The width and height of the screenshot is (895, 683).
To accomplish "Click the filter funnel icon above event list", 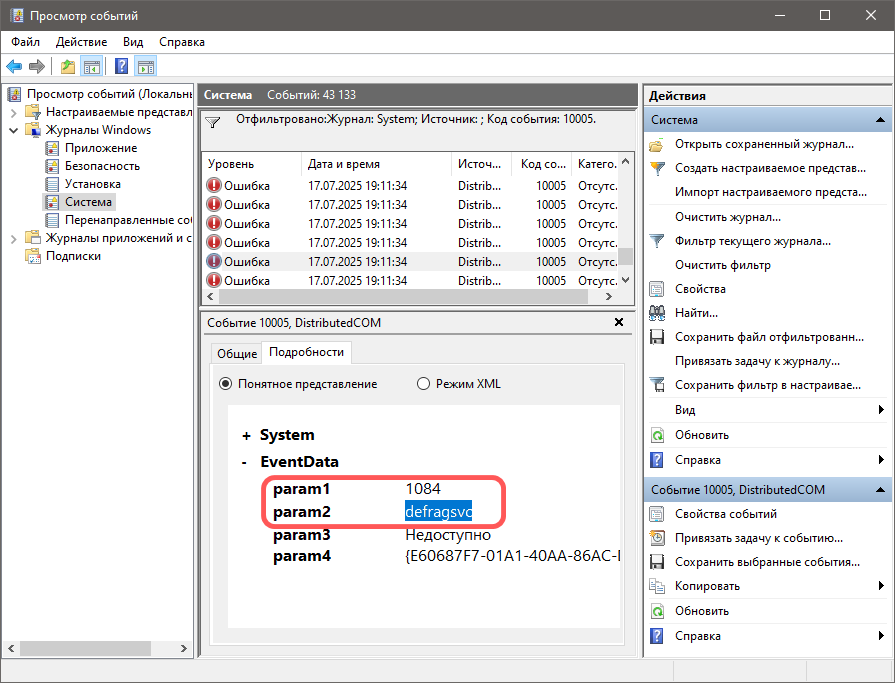I will pos(212,122).
